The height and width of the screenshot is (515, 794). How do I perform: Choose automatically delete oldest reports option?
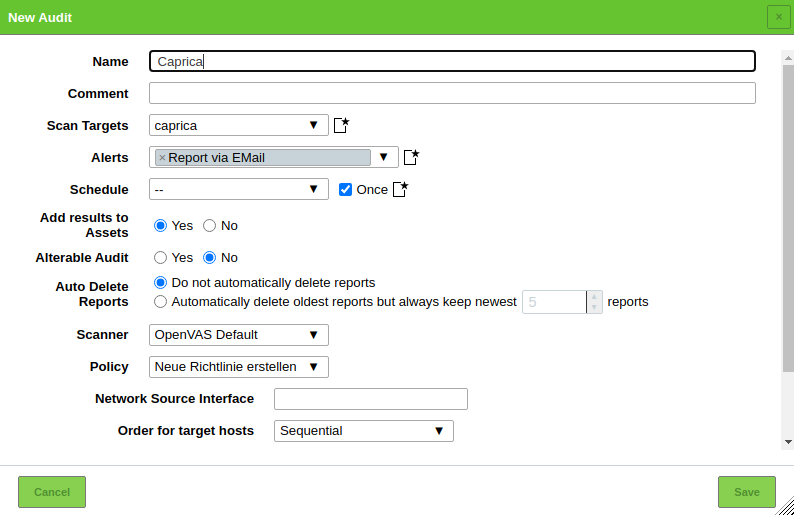[x=160, y=301]
